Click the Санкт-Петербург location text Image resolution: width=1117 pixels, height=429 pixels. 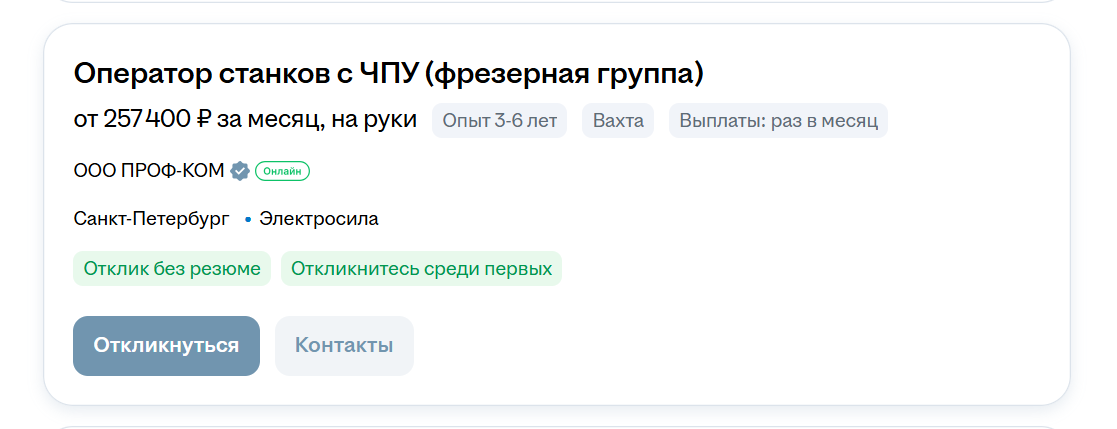tap(151, 219)
